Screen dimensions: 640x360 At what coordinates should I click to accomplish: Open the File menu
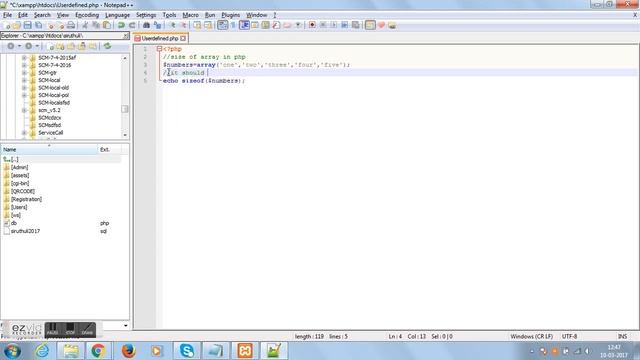[7, 15]
